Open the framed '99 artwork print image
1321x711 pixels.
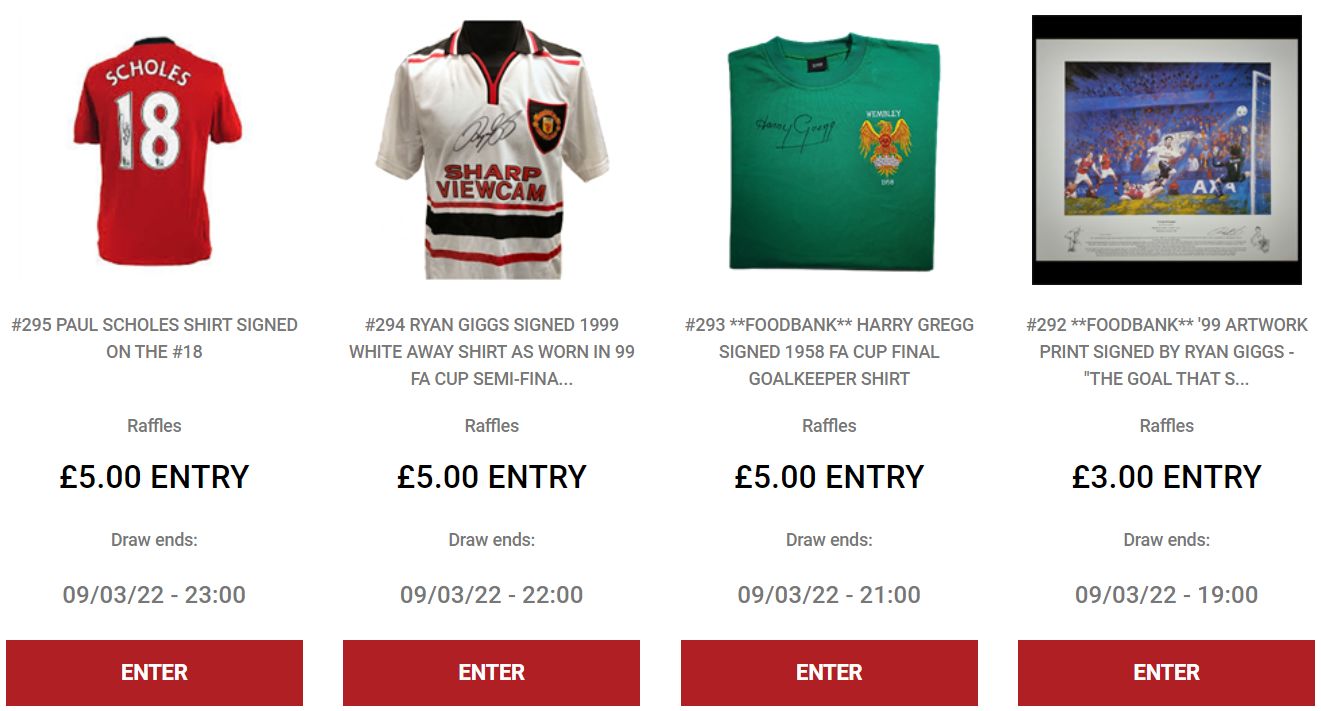click(x=1166, y=150)
